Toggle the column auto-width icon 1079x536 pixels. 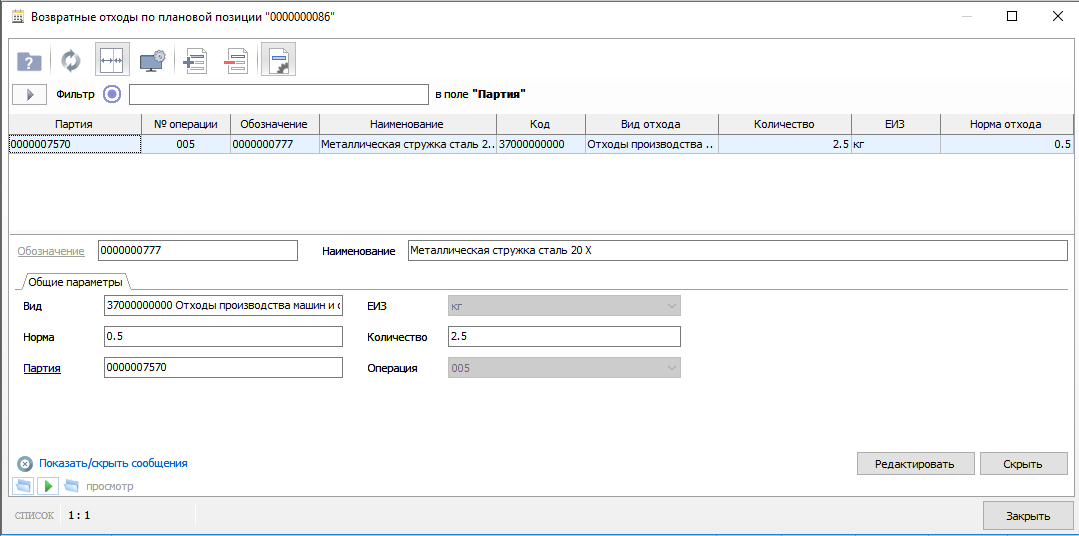(x=112, y=61)
